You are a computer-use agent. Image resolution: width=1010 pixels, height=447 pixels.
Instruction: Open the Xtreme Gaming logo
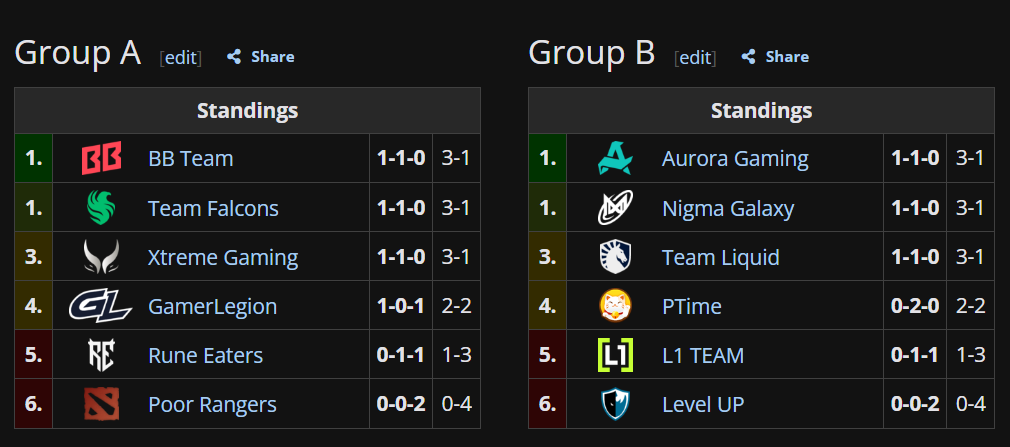tap(101, 256)
